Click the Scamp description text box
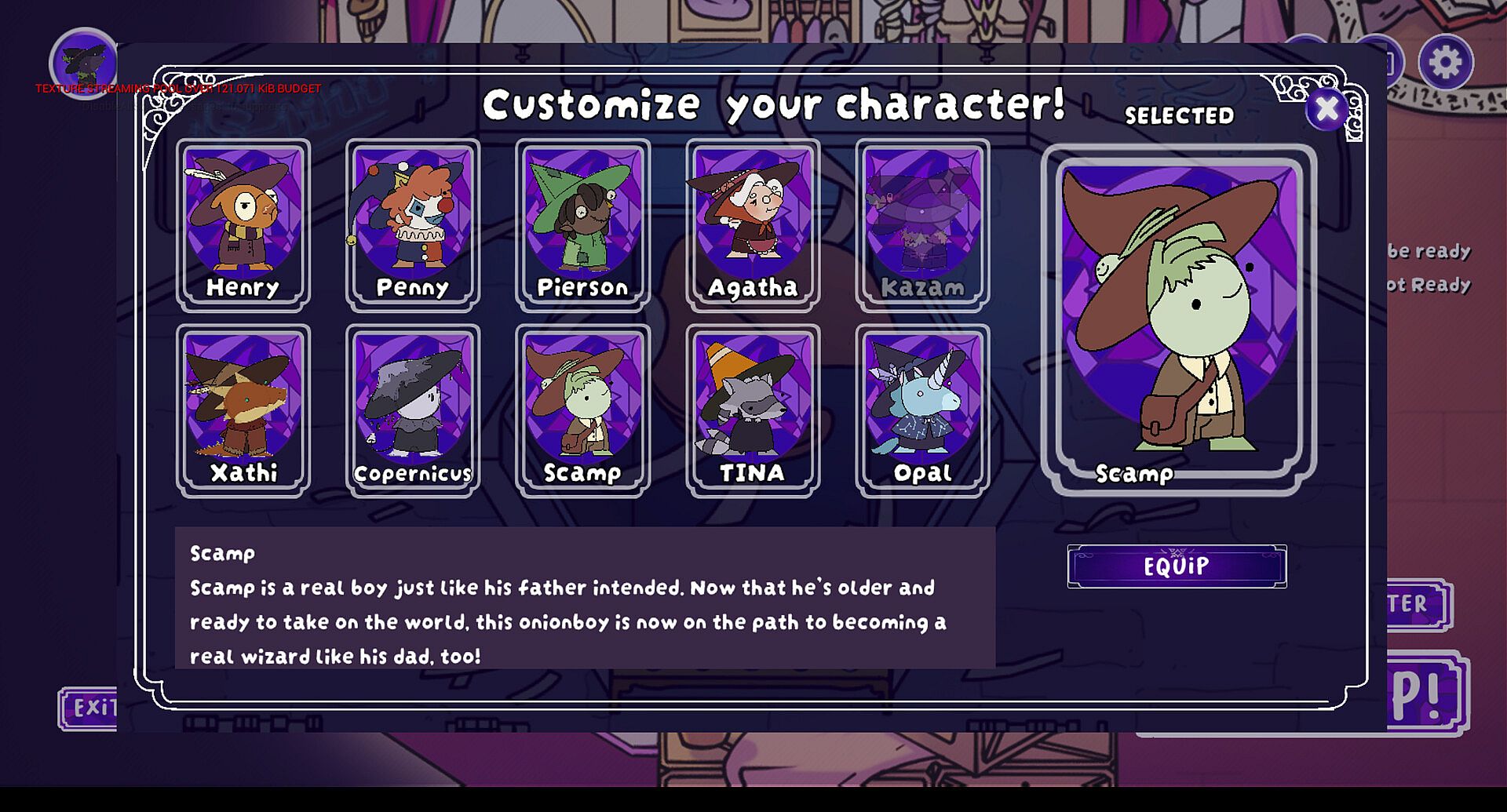The image size is (1507, 812). point(585,598)
